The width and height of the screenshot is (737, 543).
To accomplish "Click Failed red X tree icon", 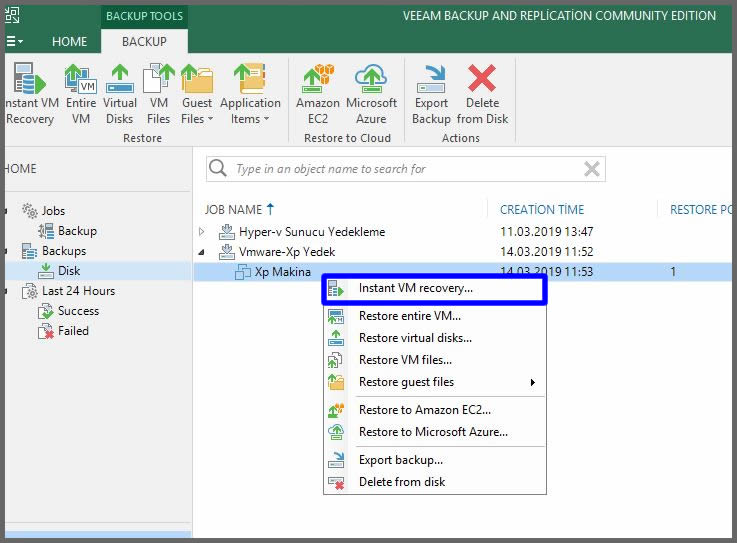I will click(46, 331).
